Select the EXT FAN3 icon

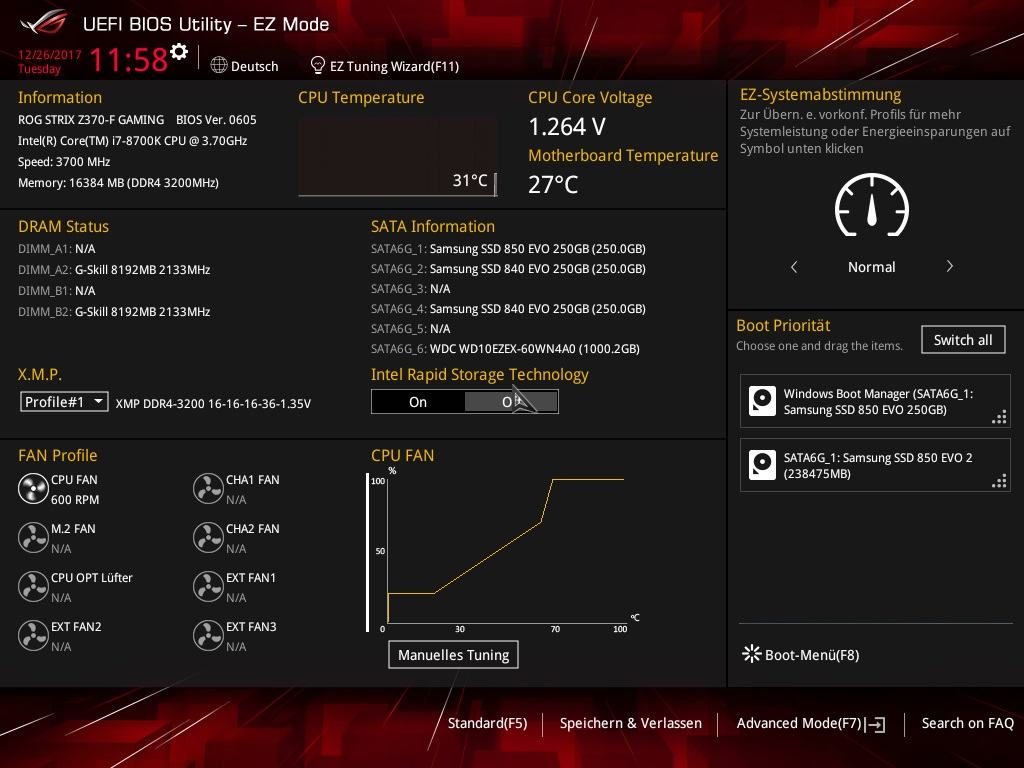click(208, 636)
